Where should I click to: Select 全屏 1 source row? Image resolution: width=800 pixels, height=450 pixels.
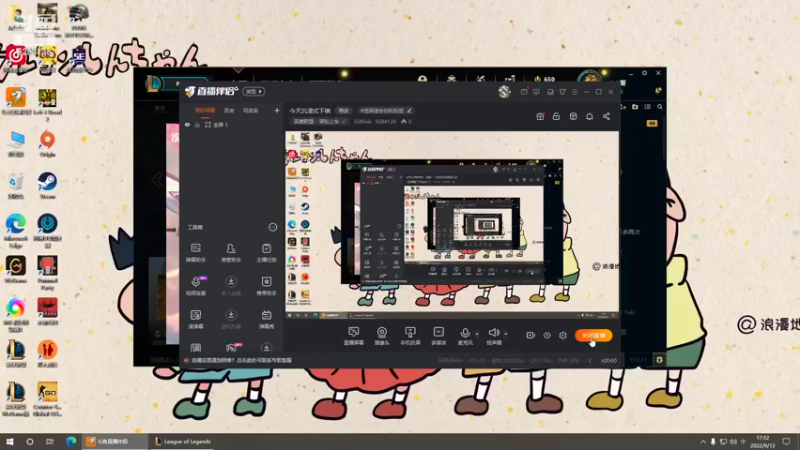click(x=231, y=124)
